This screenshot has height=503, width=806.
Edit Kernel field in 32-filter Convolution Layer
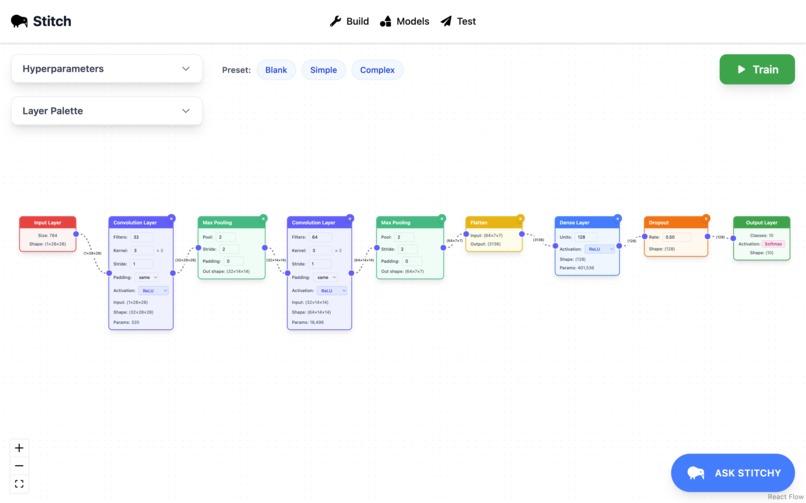point(142,251)
